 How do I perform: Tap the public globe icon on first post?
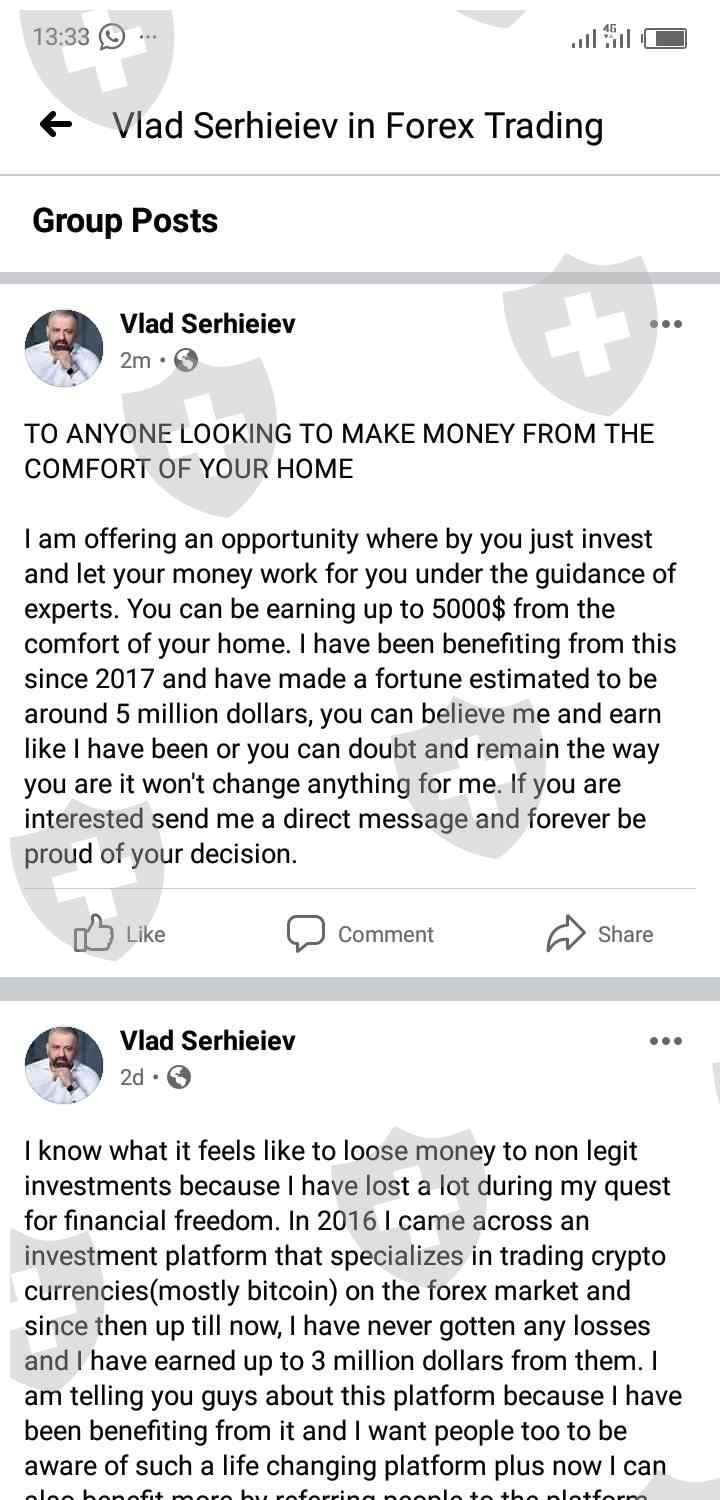186,360
